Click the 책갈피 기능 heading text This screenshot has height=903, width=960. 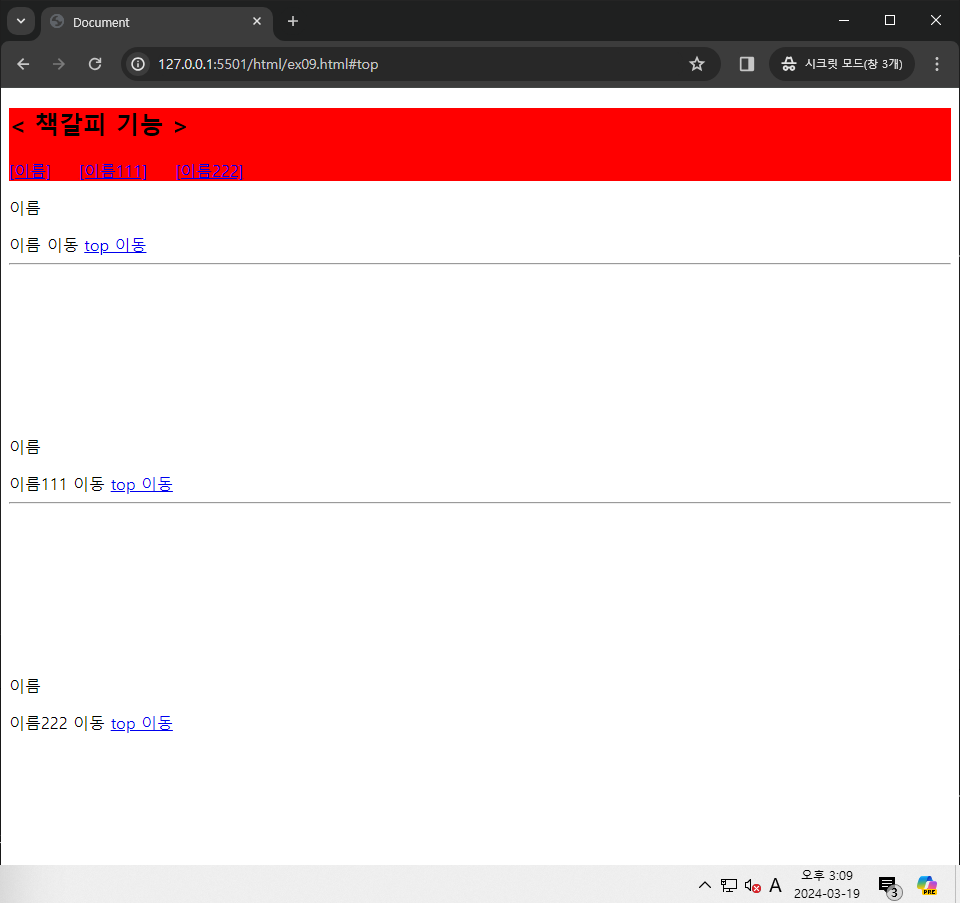coord(99,125)
